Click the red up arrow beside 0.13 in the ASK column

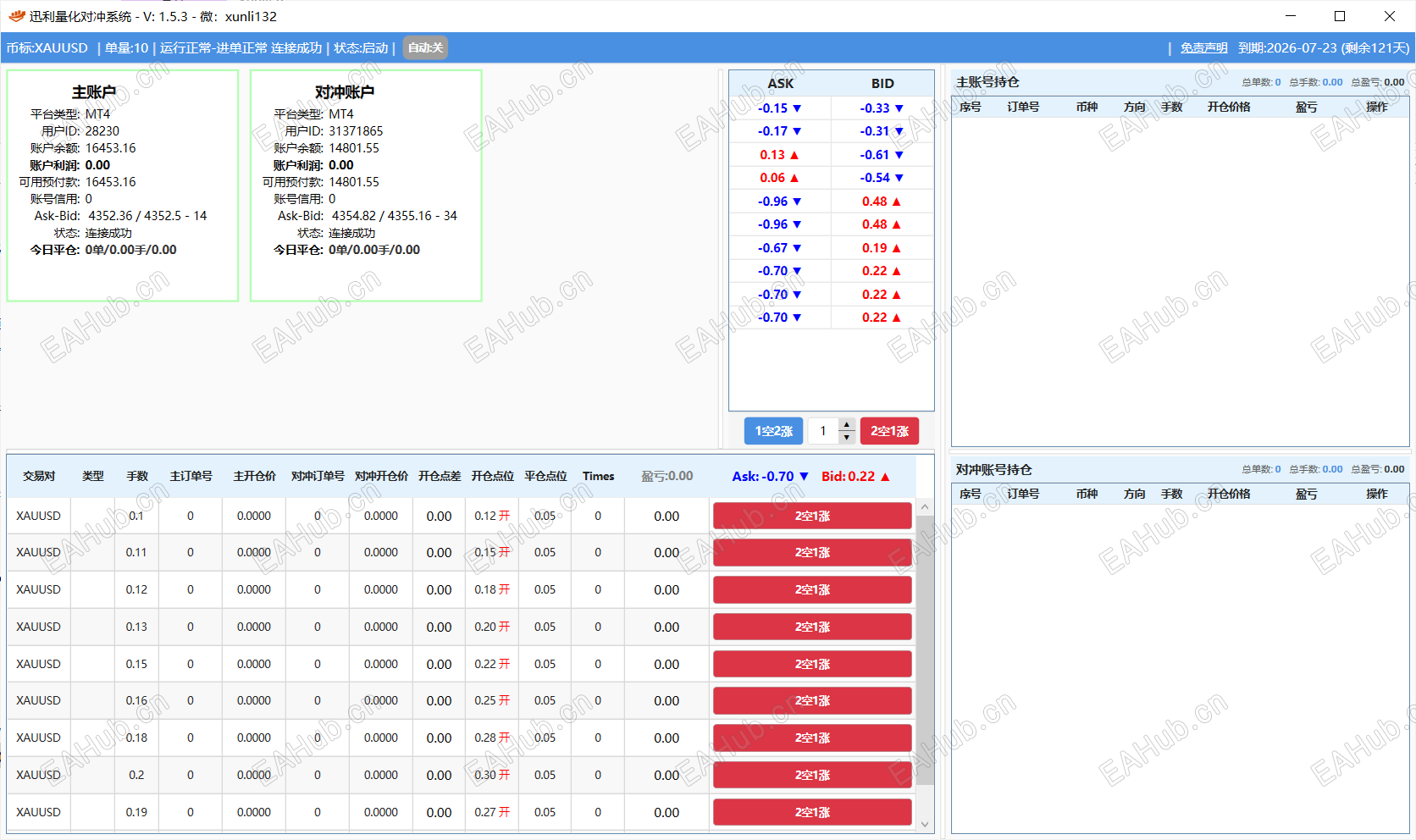click(x=794, y=155)
